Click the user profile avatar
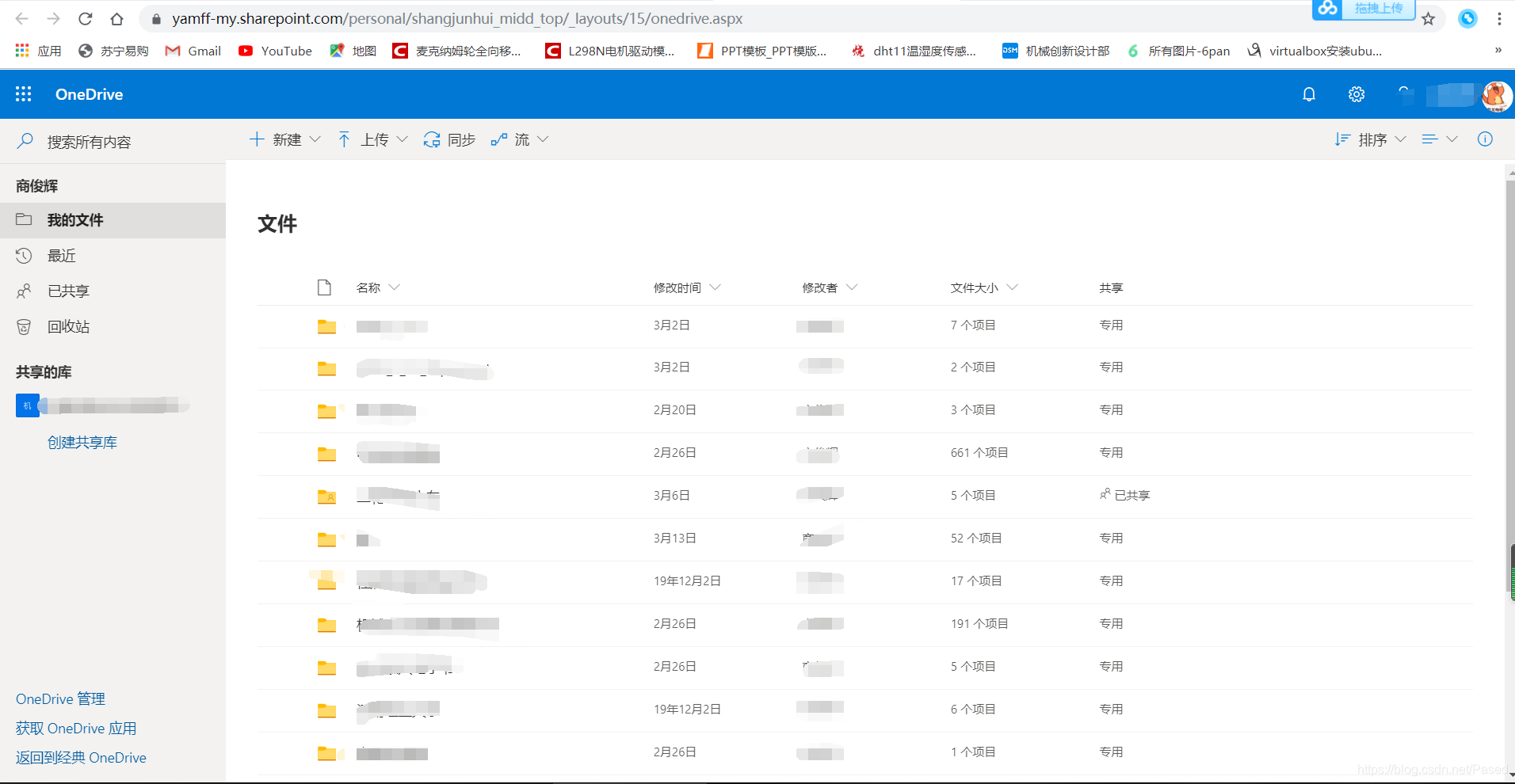This screenshot has width=1515, height=784. pyautogui.click(x=1497, y=96)
